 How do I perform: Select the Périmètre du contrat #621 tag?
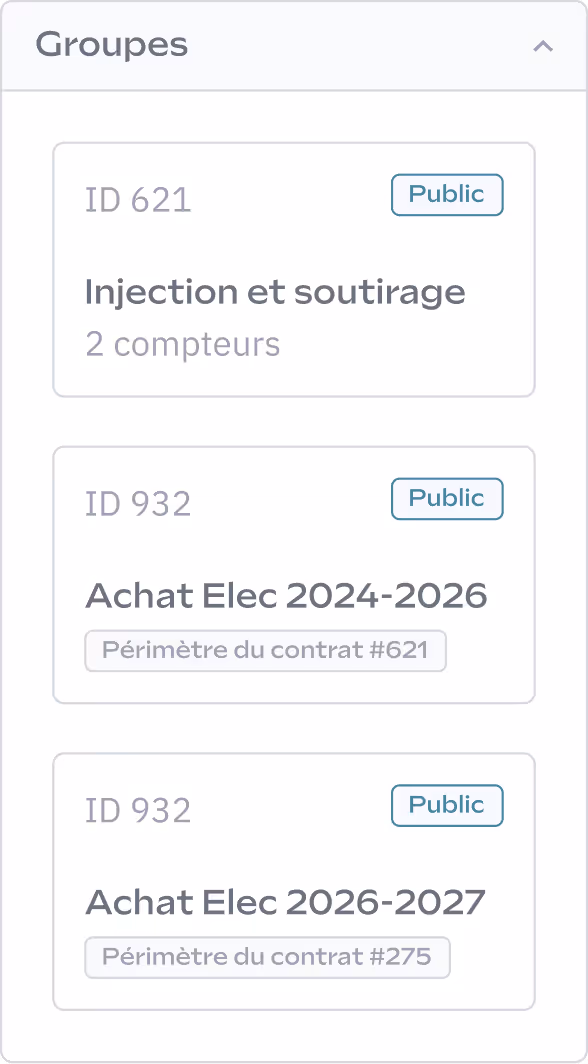coord(265,650)
